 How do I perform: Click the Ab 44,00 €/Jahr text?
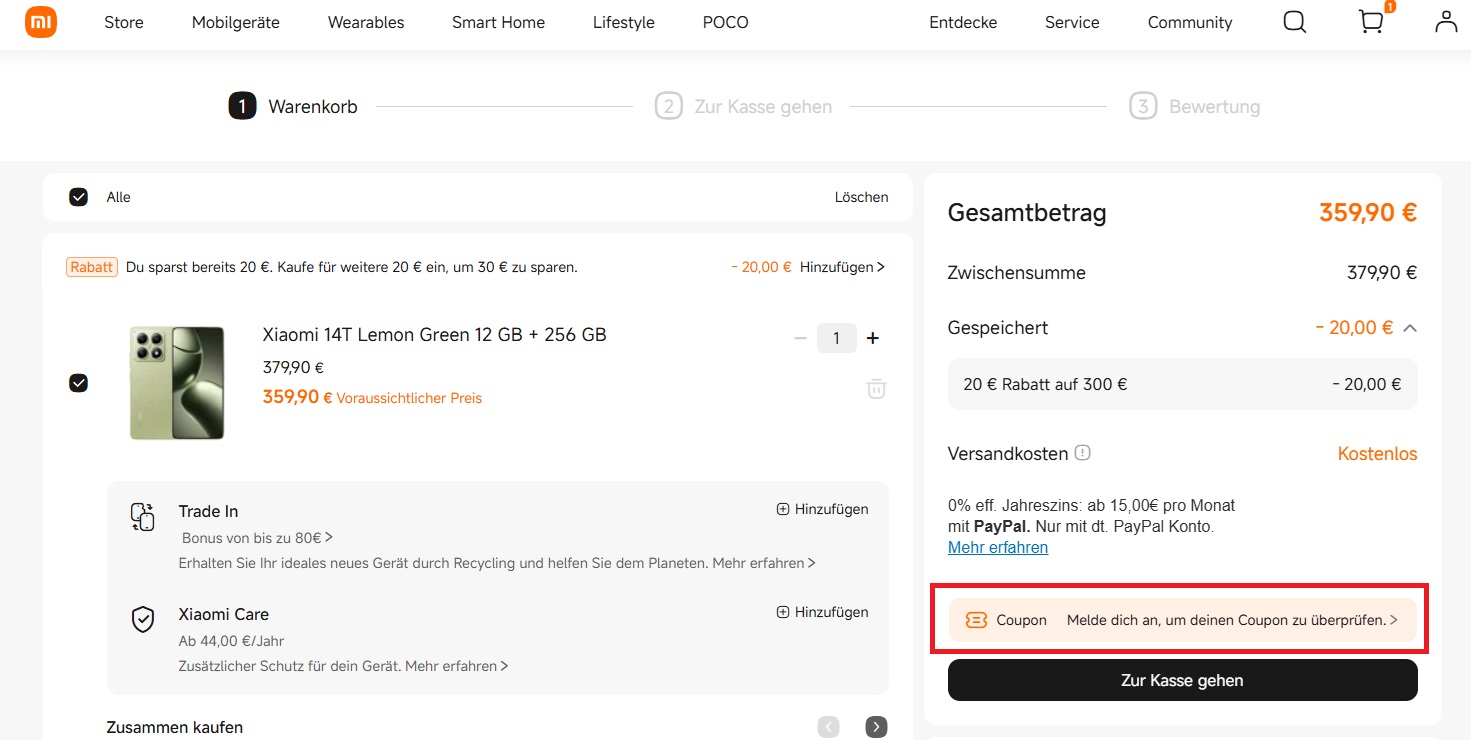click(232, 641)
